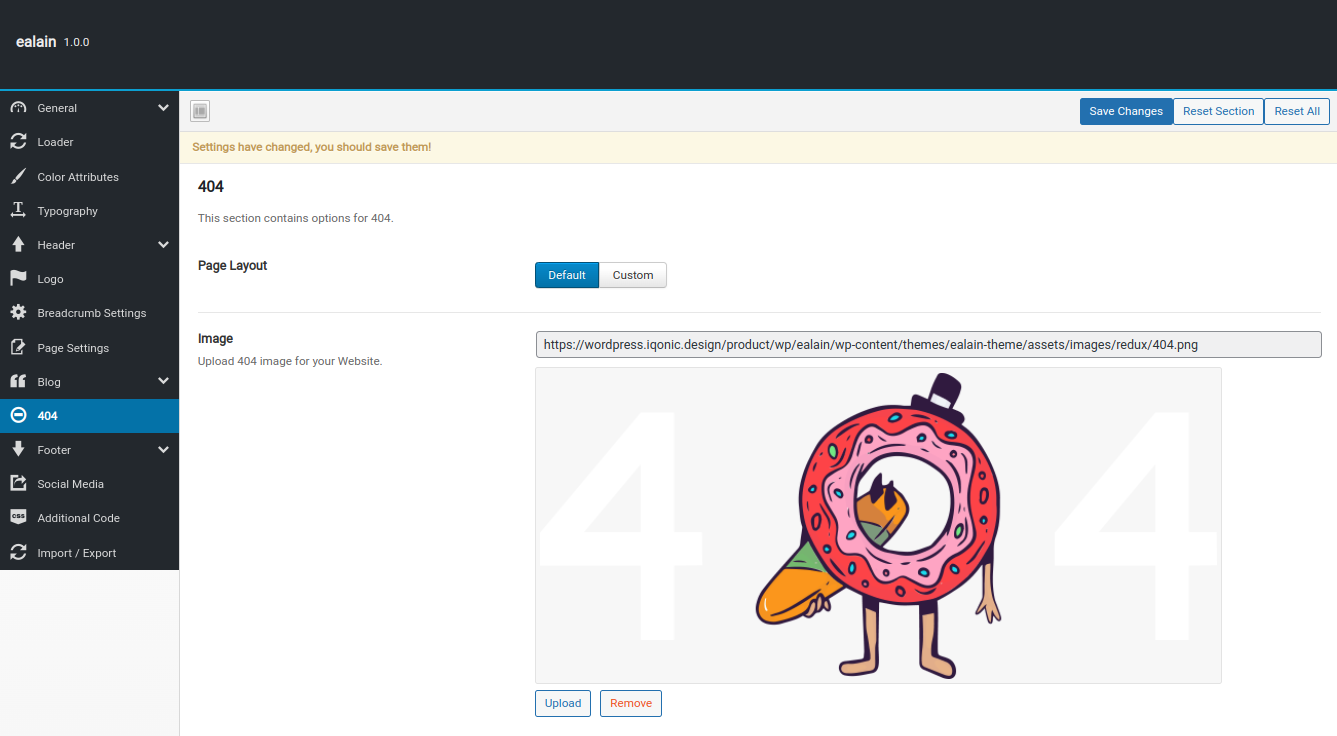The image size is (1337, 736).
Task: Click the Social Media share icon
Action: (18, 484)
